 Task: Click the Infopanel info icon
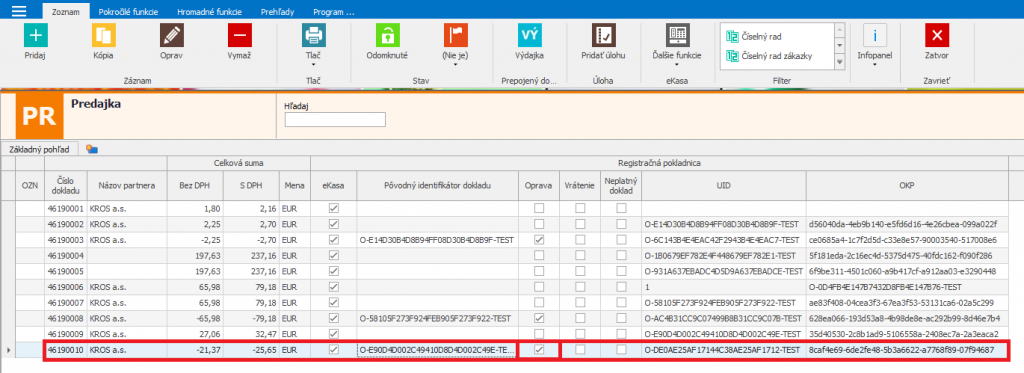(875, 35)
